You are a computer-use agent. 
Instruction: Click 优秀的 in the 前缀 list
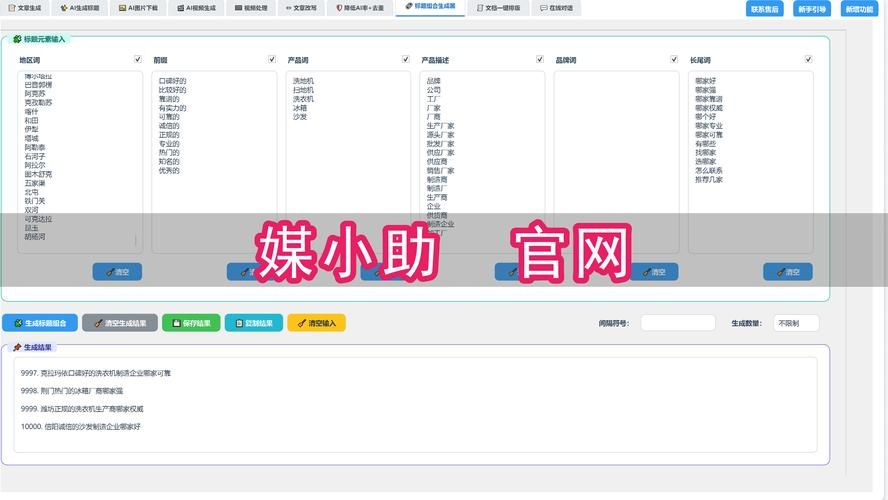point(169,170)
